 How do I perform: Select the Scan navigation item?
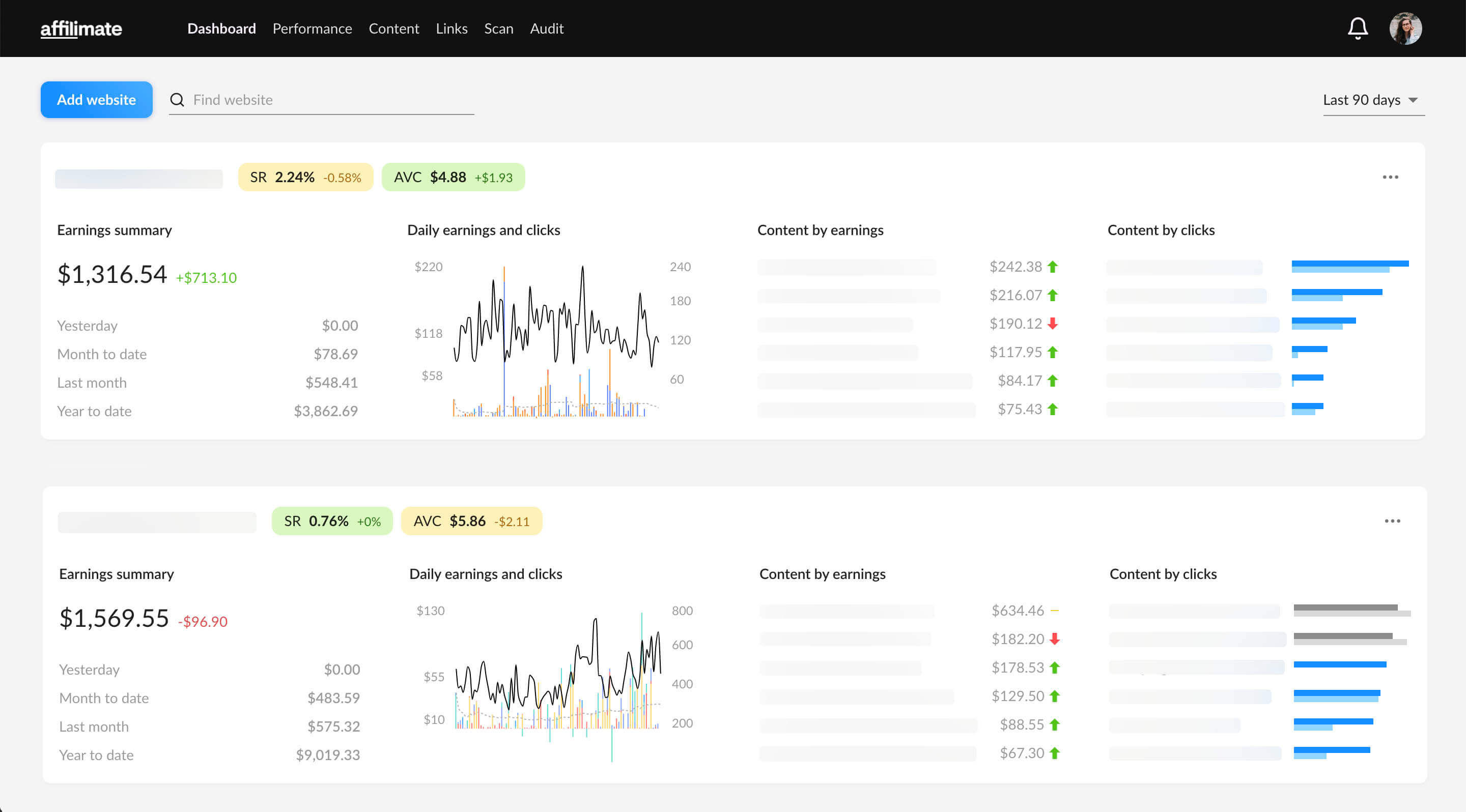[498, 28]
